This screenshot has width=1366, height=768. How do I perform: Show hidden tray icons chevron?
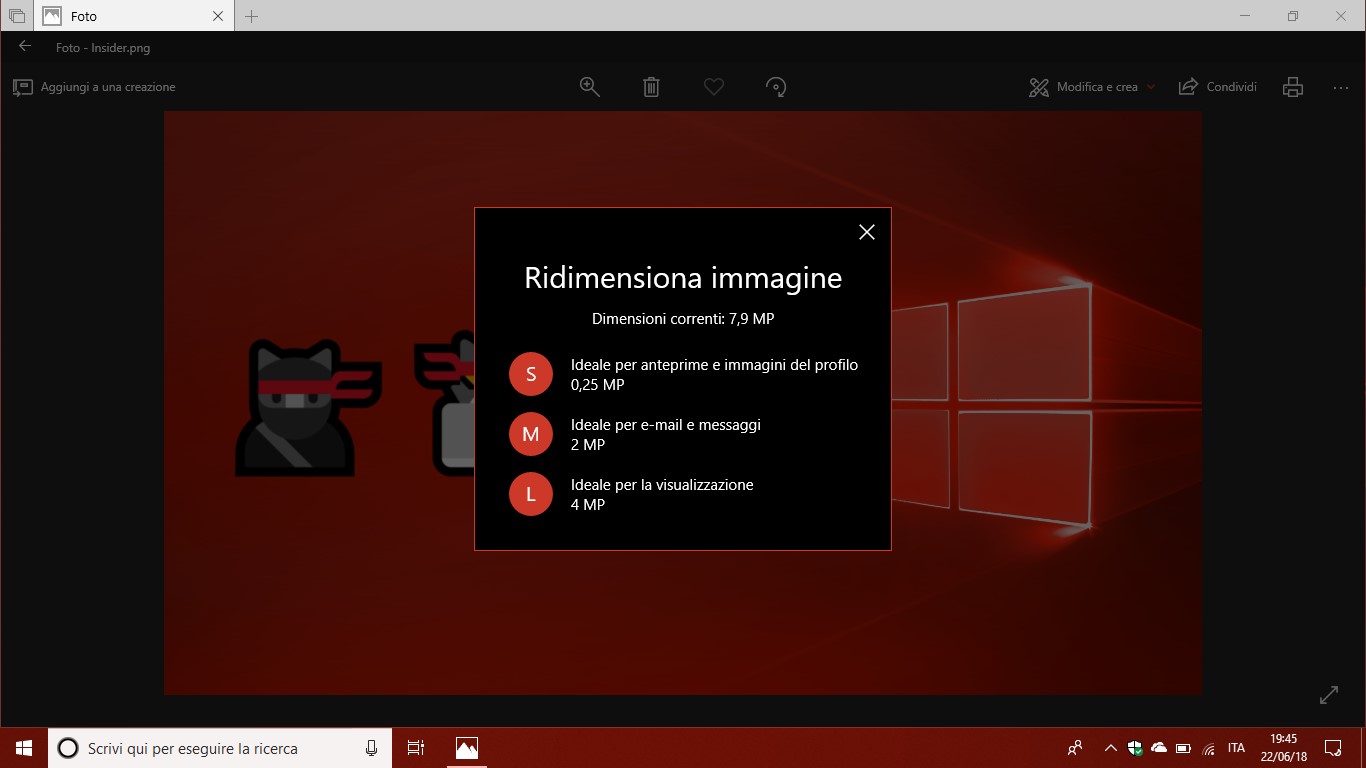coord(1110,748)
